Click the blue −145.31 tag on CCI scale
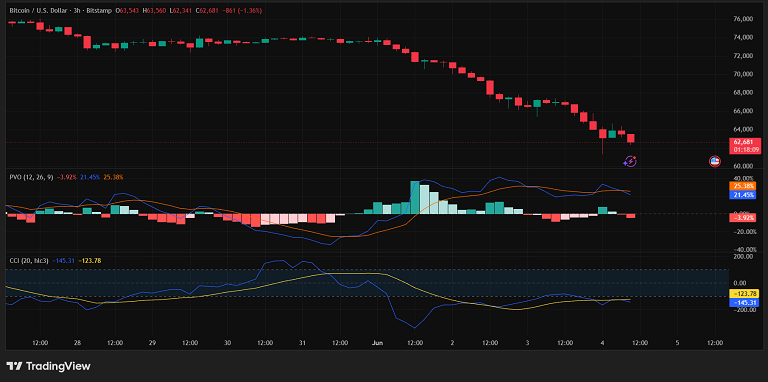The width and height of the screenshot is (768, 382). 745,303
